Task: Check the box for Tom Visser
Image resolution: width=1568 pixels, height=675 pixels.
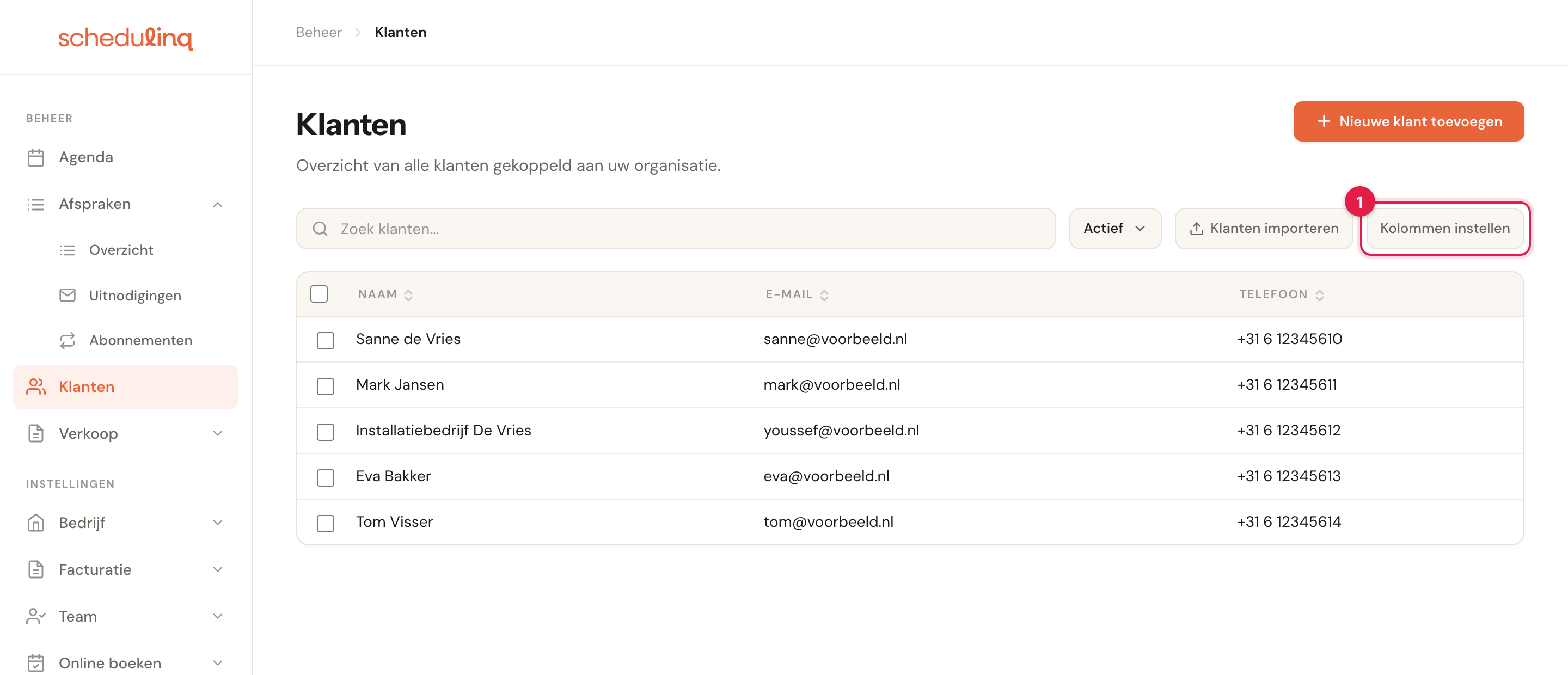Action: [326, 523]
